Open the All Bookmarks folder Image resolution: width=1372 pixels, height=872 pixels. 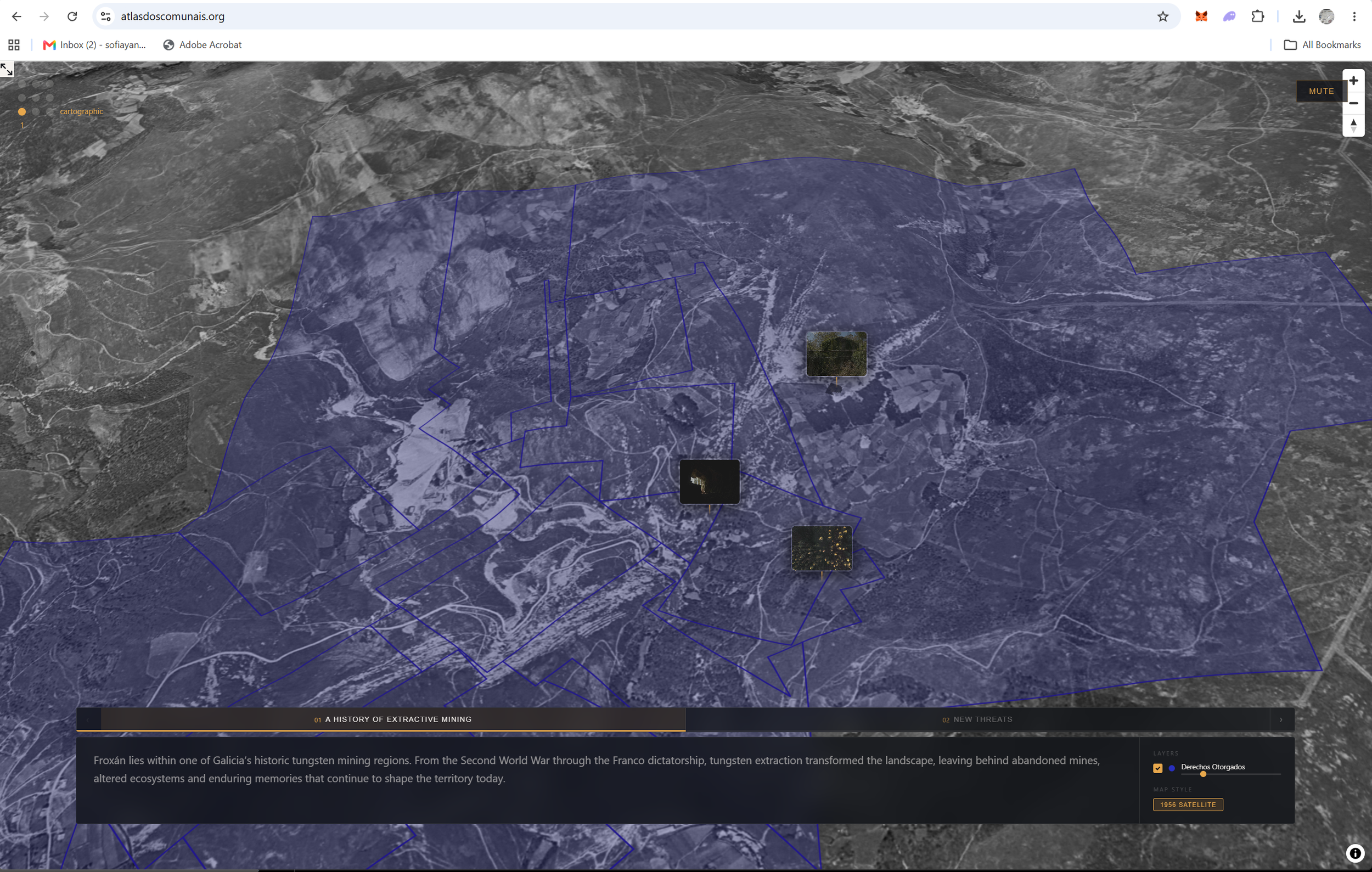coord(1322,45)
